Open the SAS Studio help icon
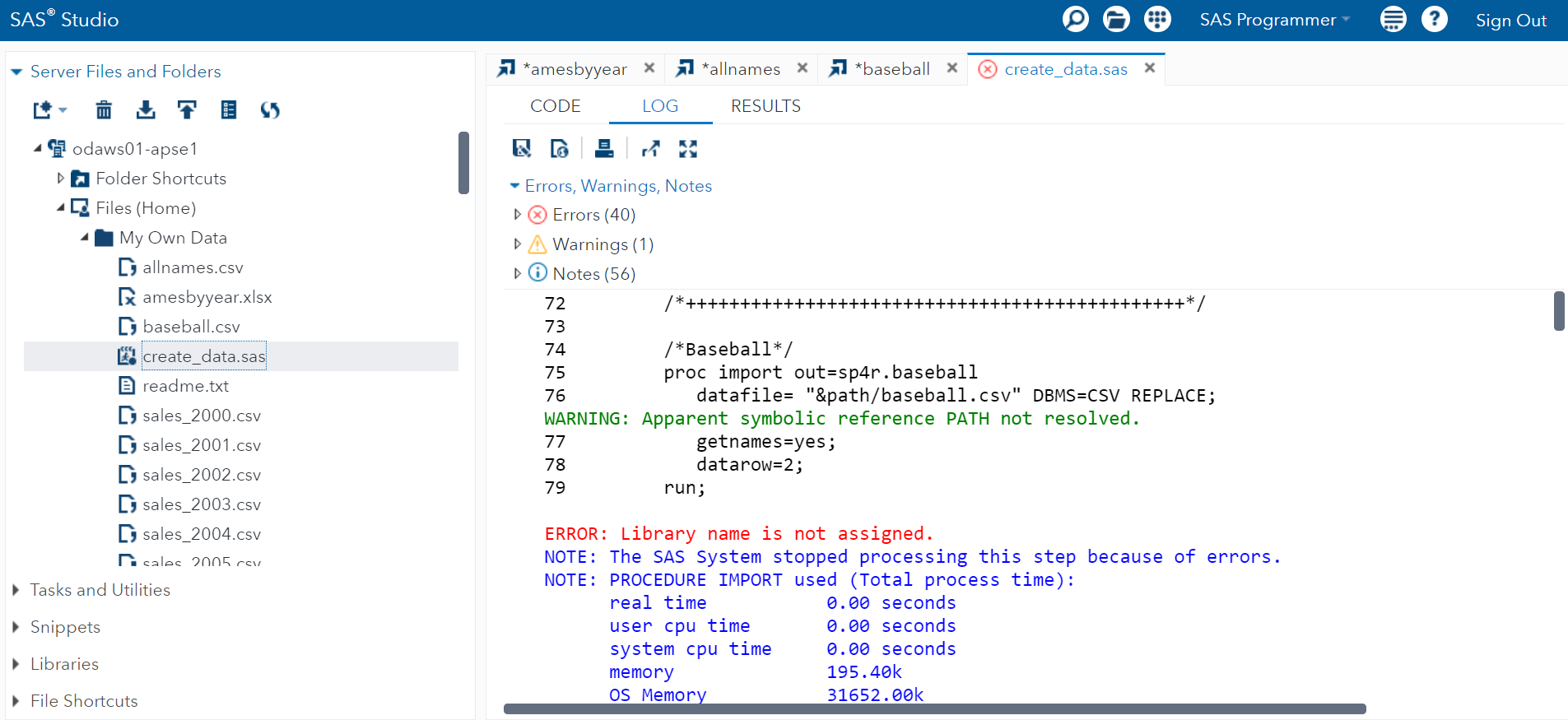Screen dimensions: 1568x720 pyautogui.click(x=1434, y=19)
